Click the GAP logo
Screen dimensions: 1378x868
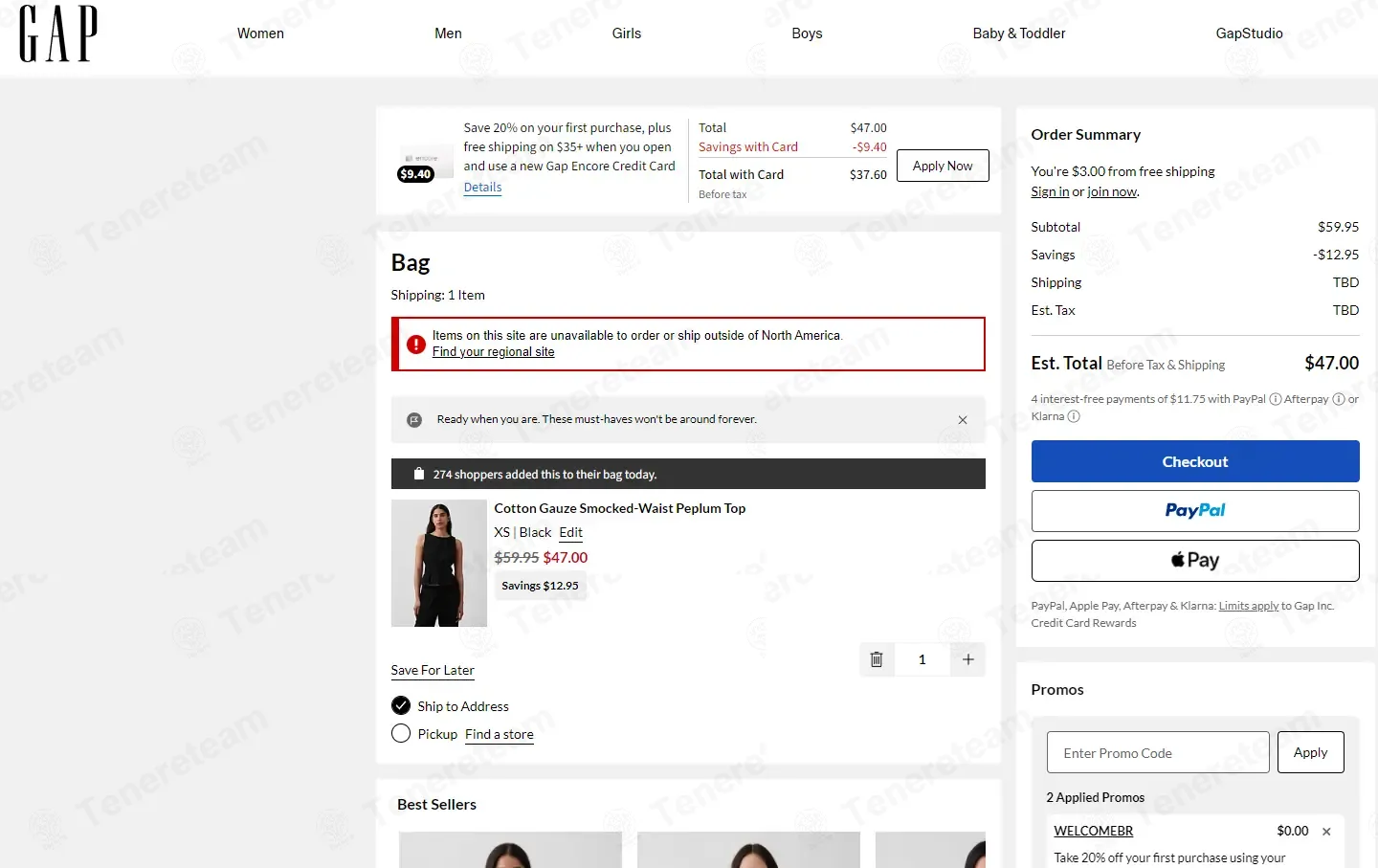click(58, 33)
